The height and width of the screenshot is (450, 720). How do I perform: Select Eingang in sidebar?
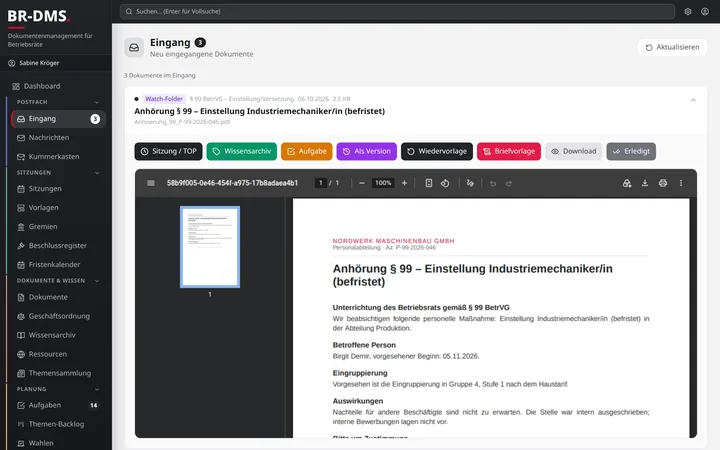point(58,119)
